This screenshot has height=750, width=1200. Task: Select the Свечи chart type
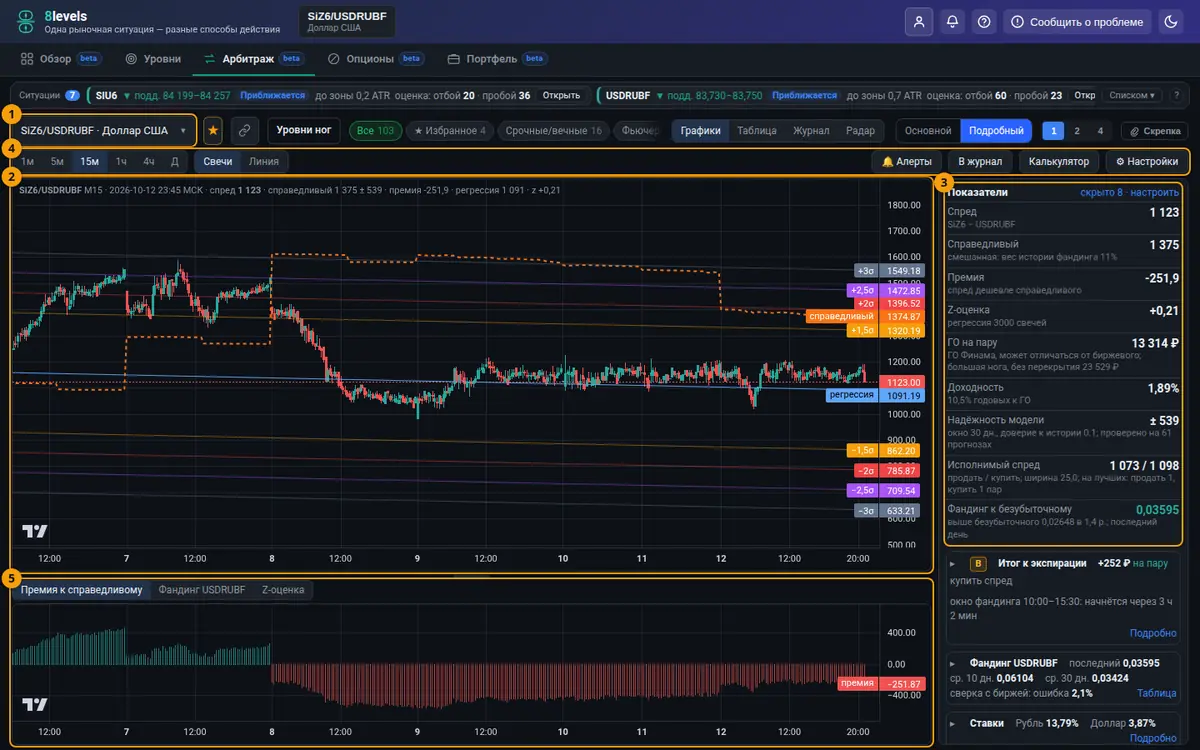[217, 161]
